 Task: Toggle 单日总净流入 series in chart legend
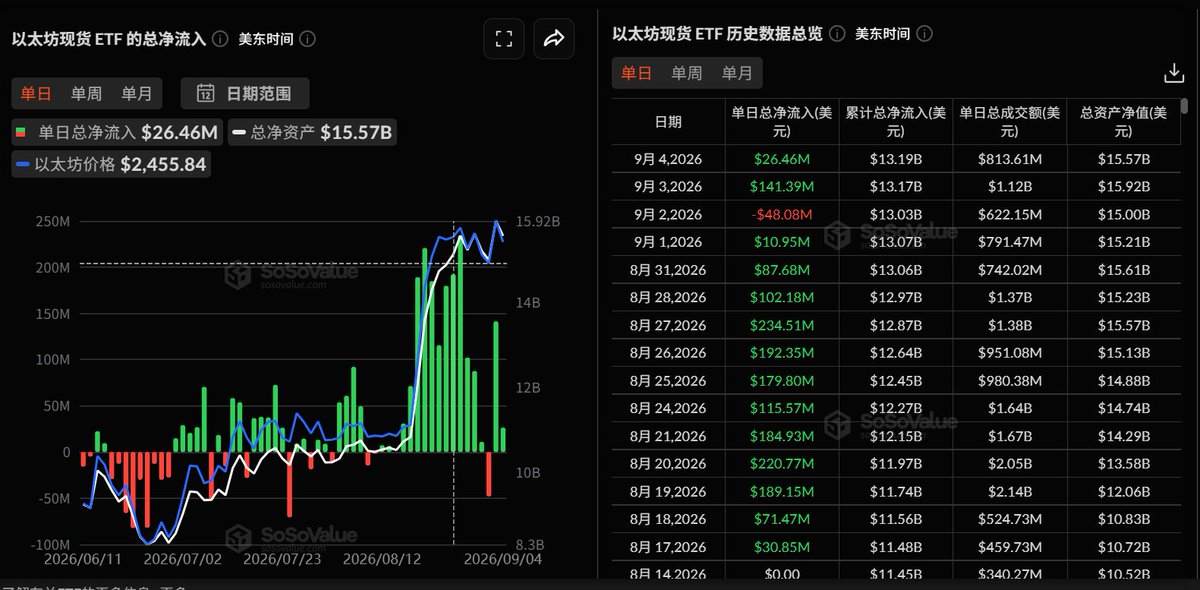point(116,131)
